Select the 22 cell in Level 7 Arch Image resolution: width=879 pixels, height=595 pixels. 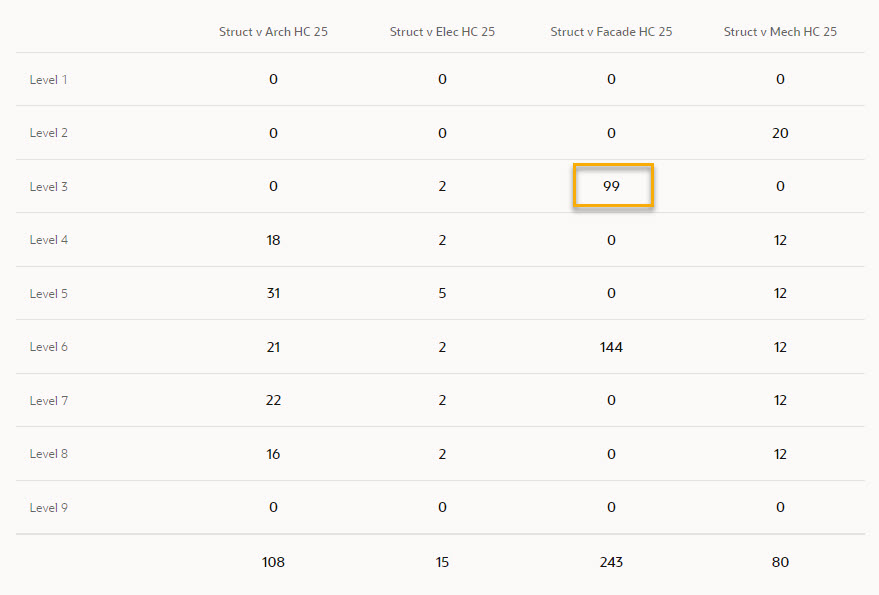273,400
